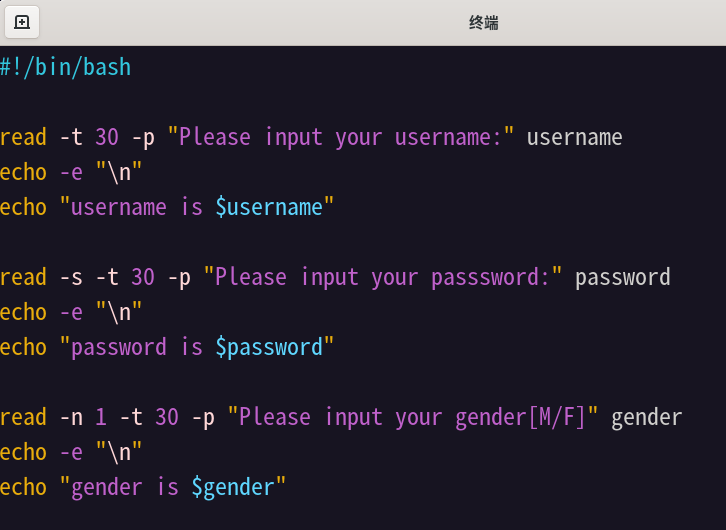Select the gender variable name after prompt

click(647, 418)
